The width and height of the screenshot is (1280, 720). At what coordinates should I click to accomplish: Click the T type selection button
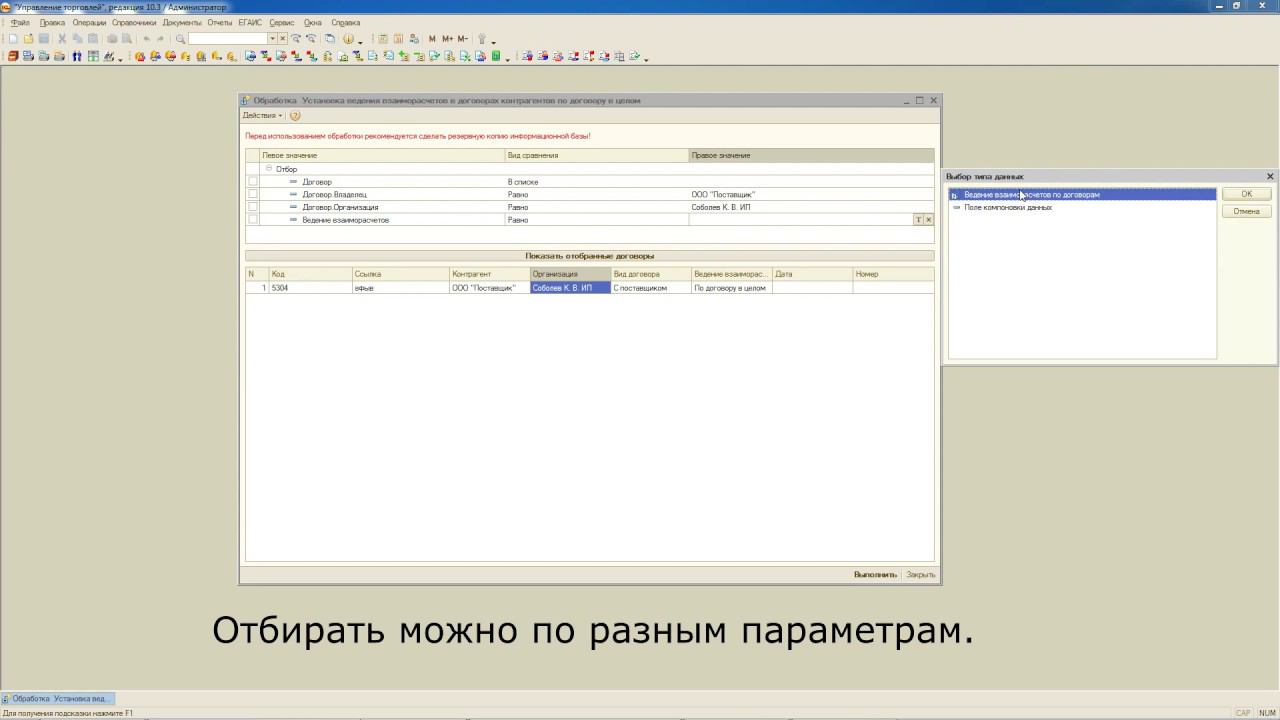tap(918, 220)
